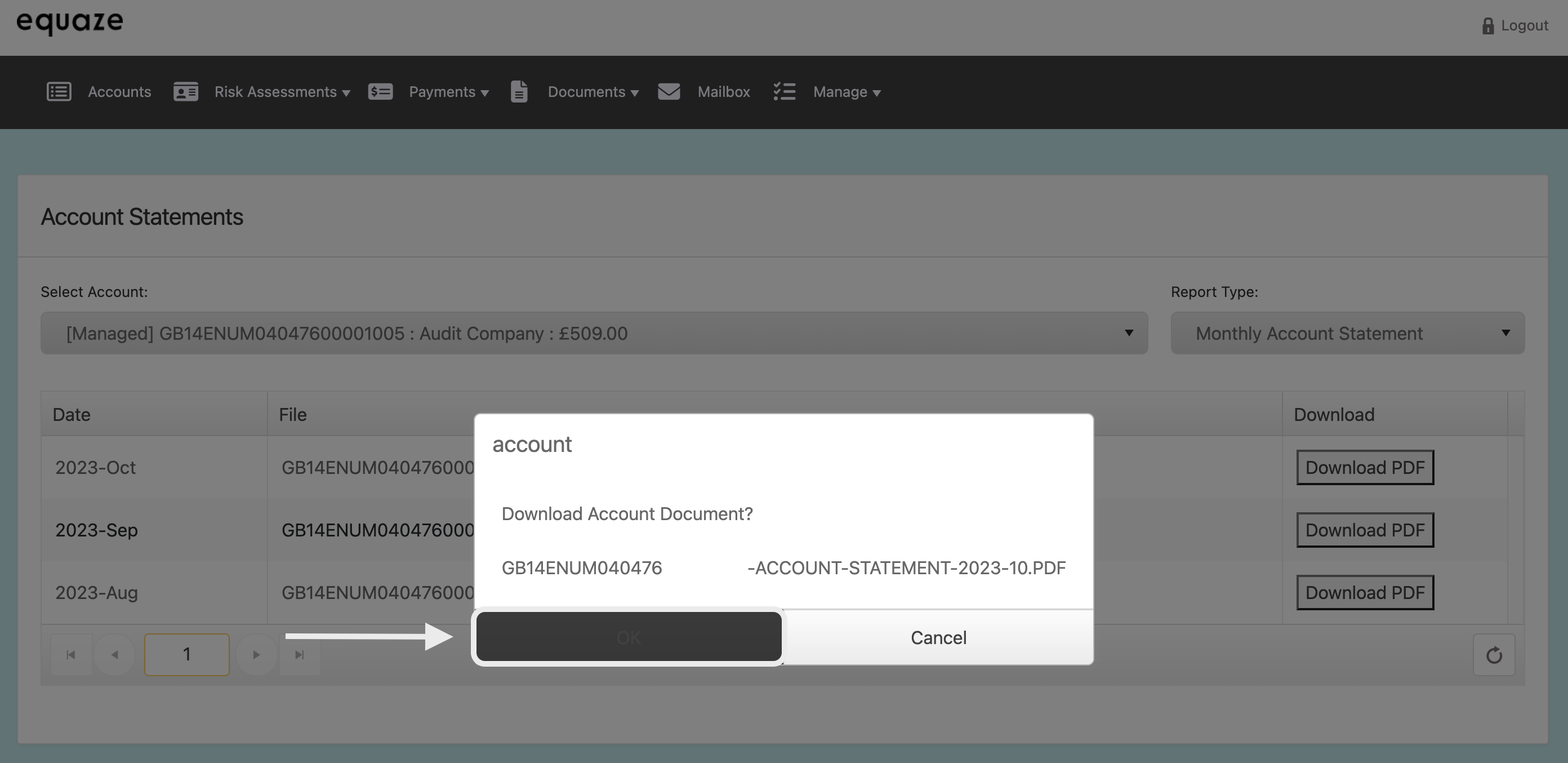Open the Mailbox tab
Screen dimensions: 1568x763
(x=723, y=92)
